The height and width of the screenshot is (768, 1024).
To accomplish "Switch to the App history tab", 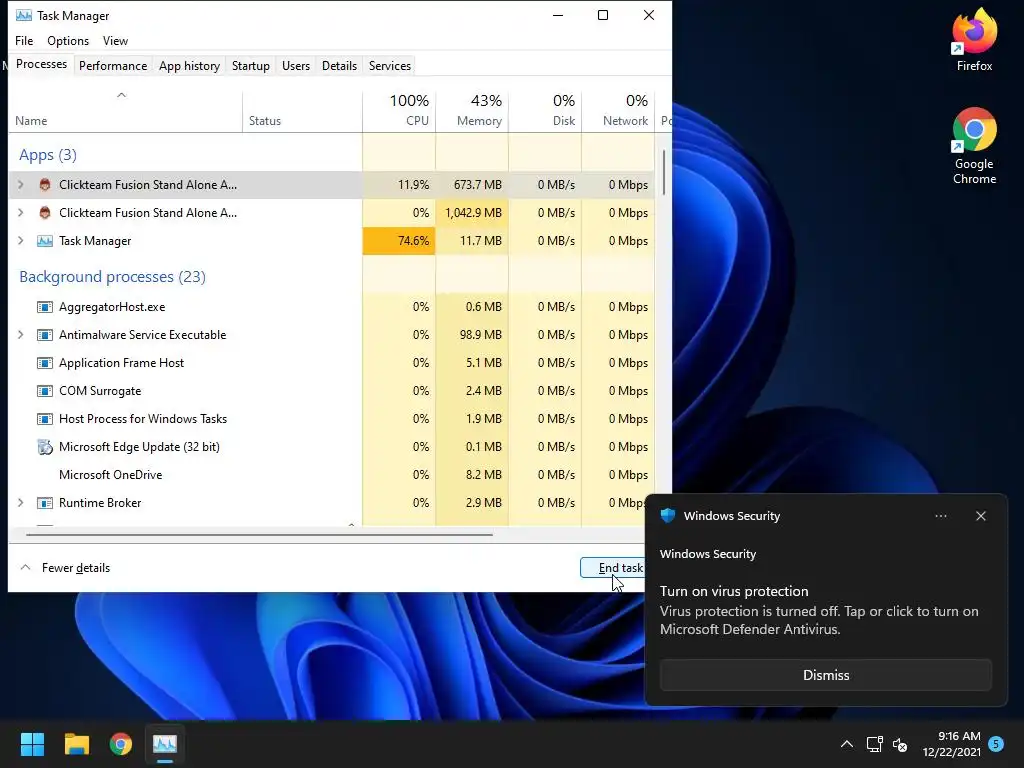I will point(189,65).
